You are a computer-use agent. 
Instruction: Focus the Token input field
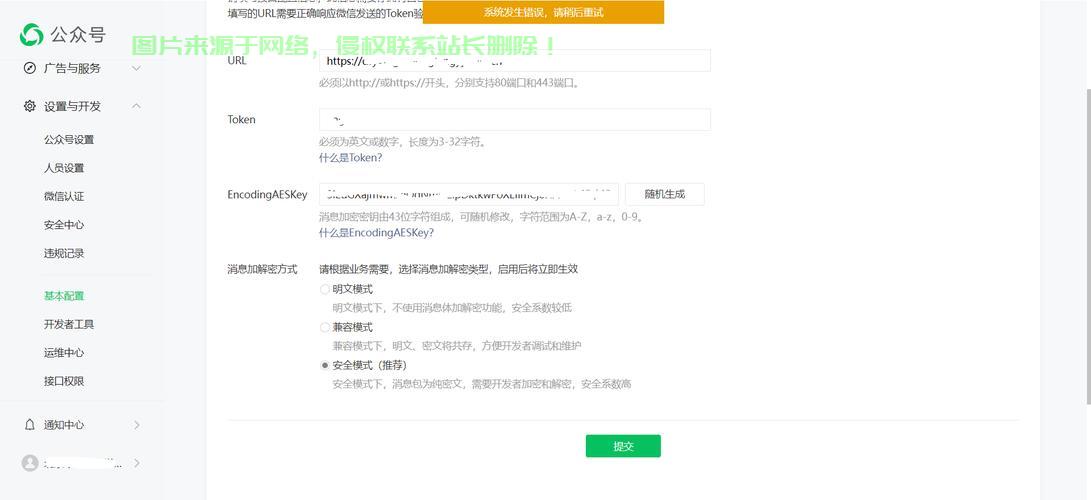[x=515, y=120]
